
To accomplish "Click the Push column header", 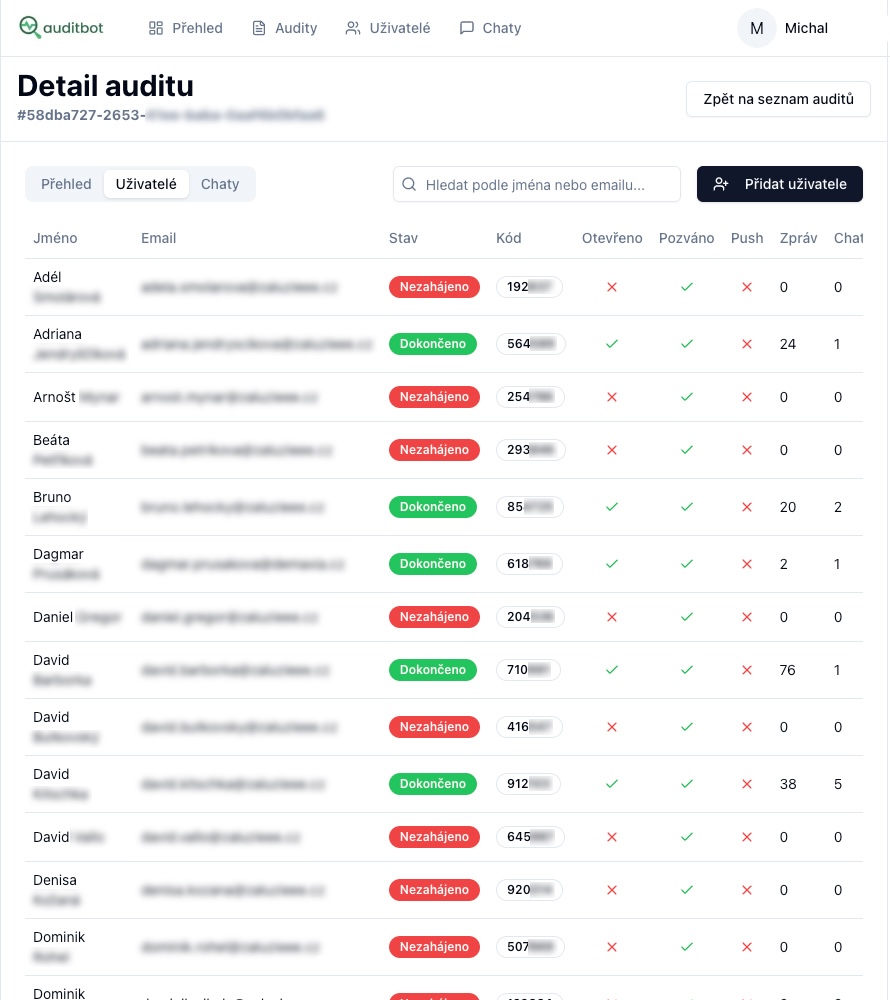I will click(x=747, y=238).
